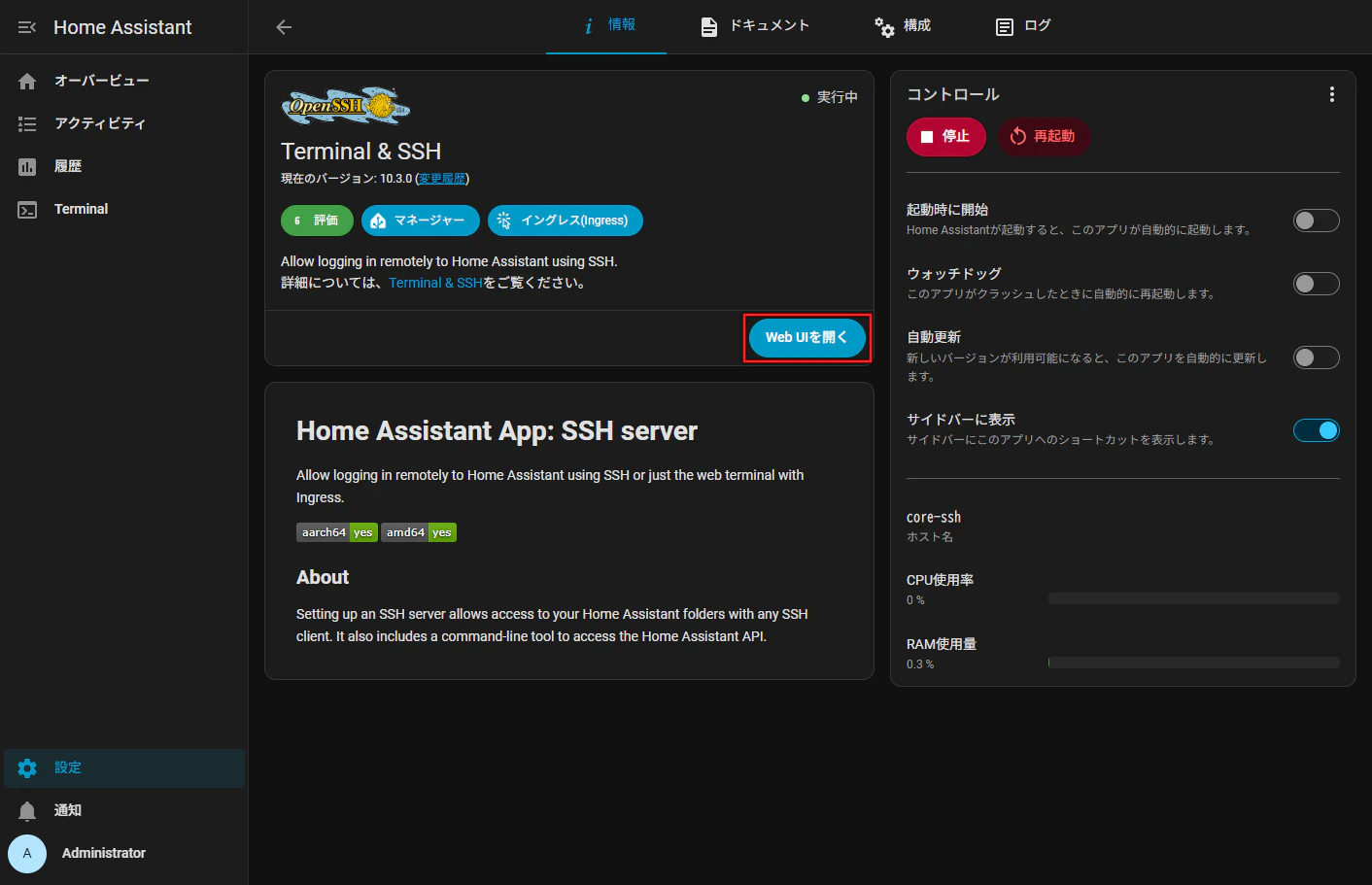
Task: Click the コントロール panel heading
Action: click(953, 94)
